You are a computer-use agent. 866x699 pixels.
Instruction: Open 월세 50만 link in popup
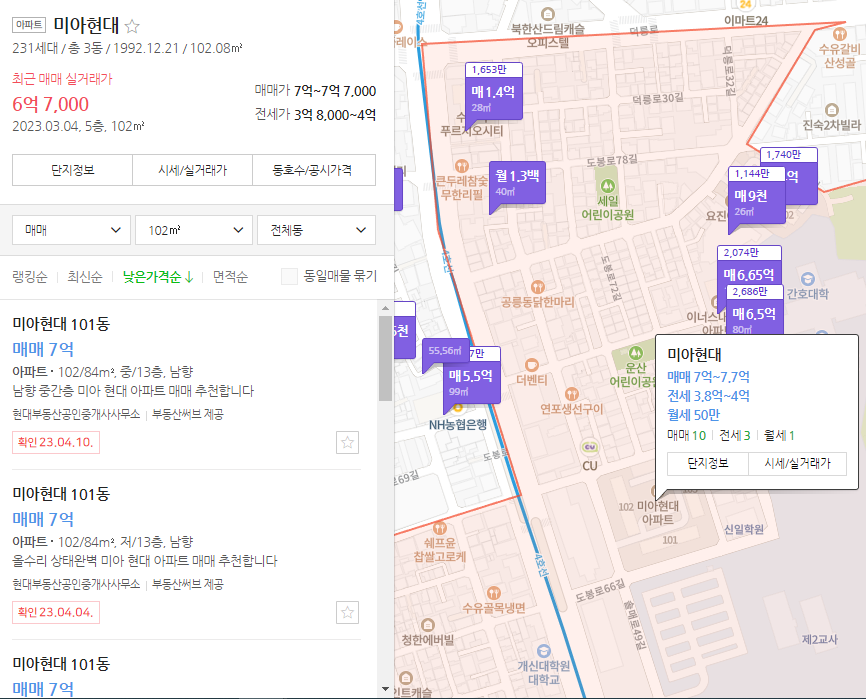(x=694, y=415)
